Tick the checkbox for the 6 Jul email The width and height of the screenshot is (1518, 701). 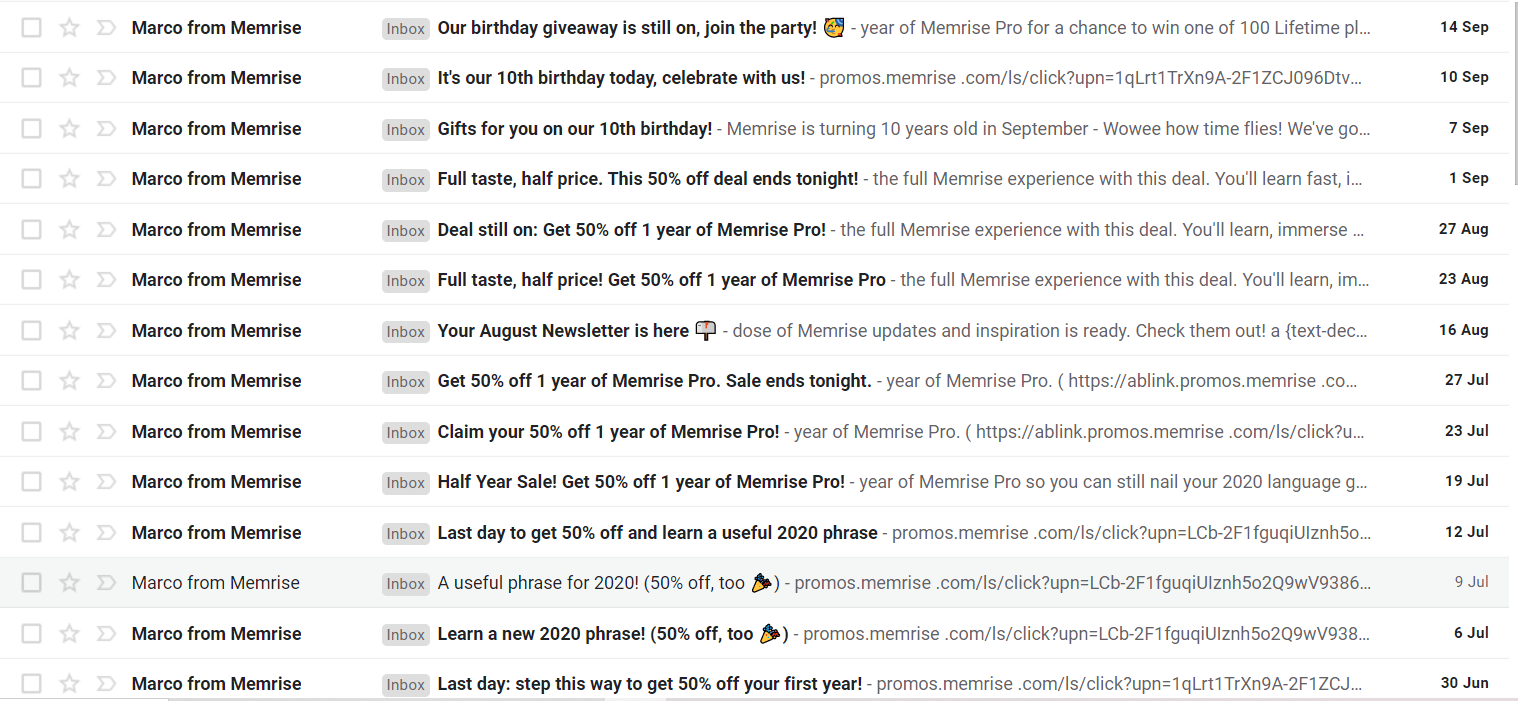pyautogui.click(x=32, y=634)
